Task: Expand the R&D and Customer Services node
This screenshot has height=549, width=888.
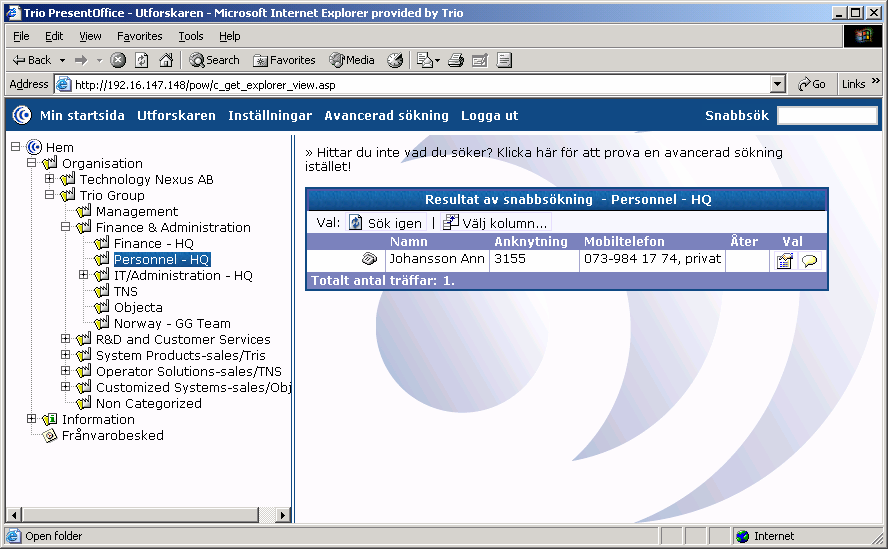Action: tap(66, 339)
